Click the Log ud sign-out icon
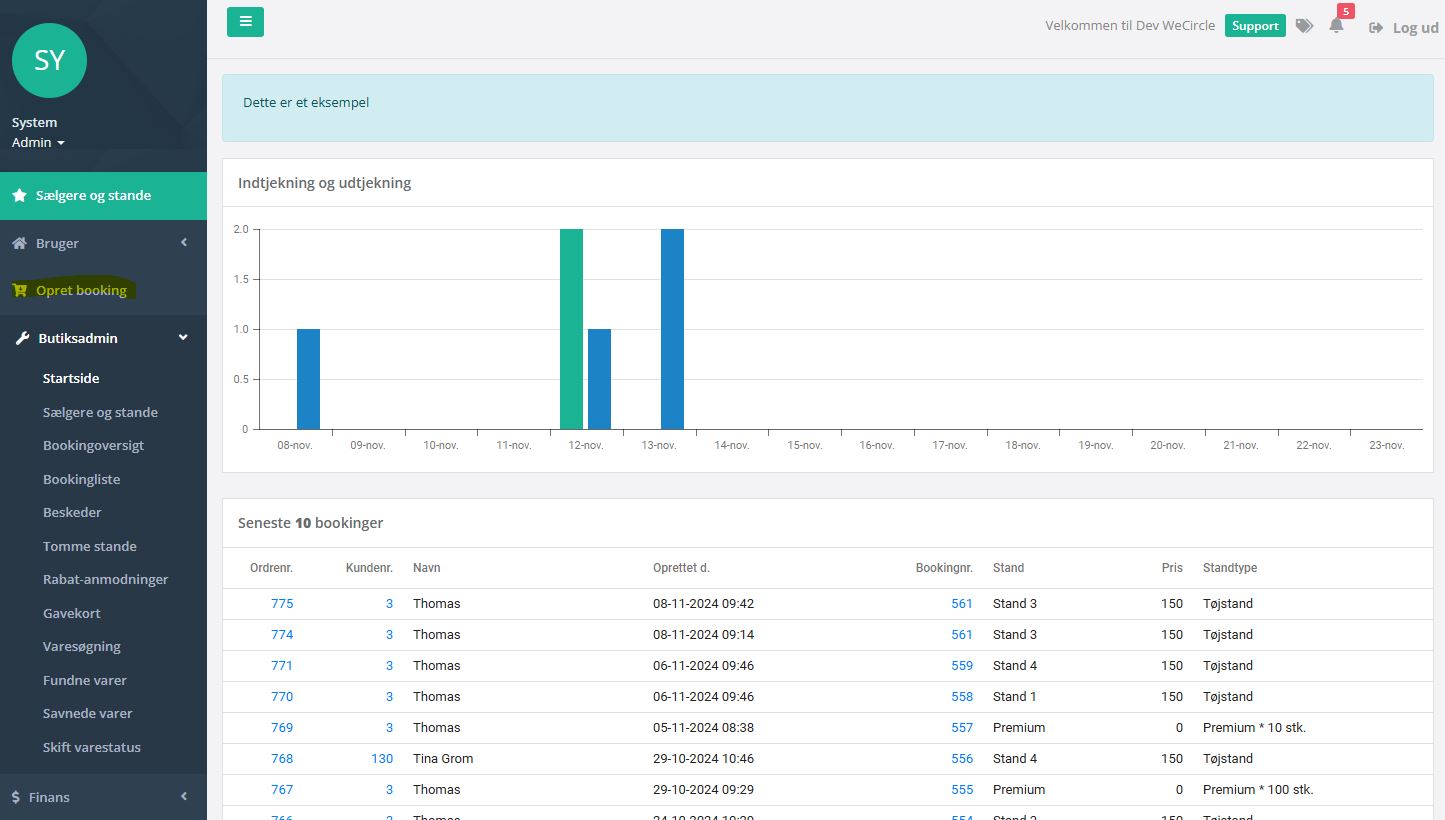This screenshot has width=1445, height=820. click(x=1376, y=28)
